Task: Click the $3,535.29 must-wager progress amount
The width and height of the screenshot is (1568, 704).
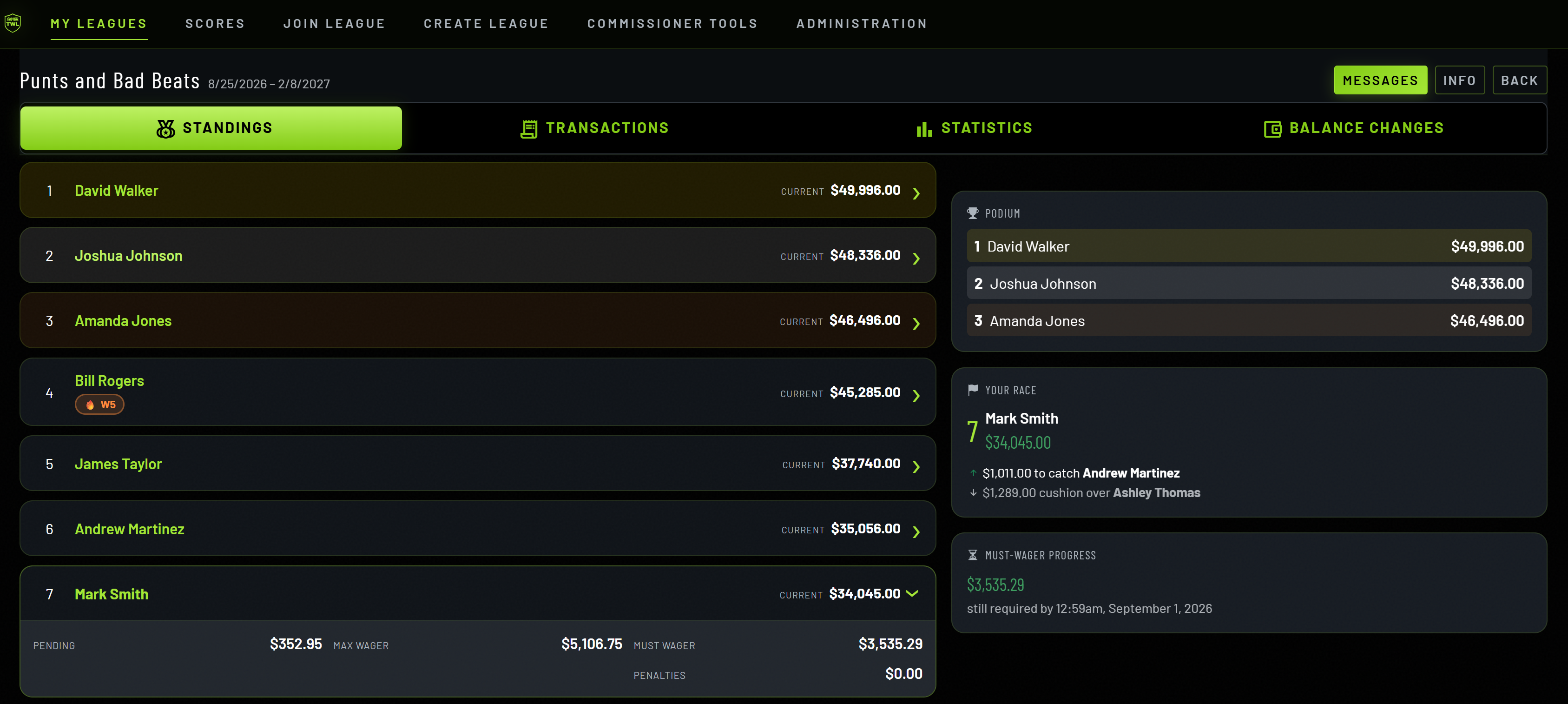Action: (x=995, y=584)
